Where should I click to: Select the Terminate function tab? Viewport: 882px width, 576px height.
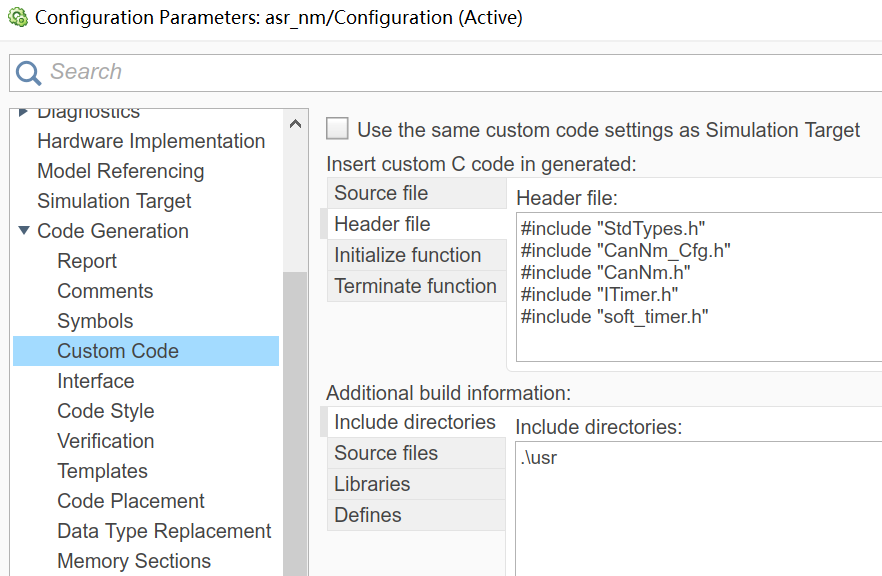[x=416, y=286]
